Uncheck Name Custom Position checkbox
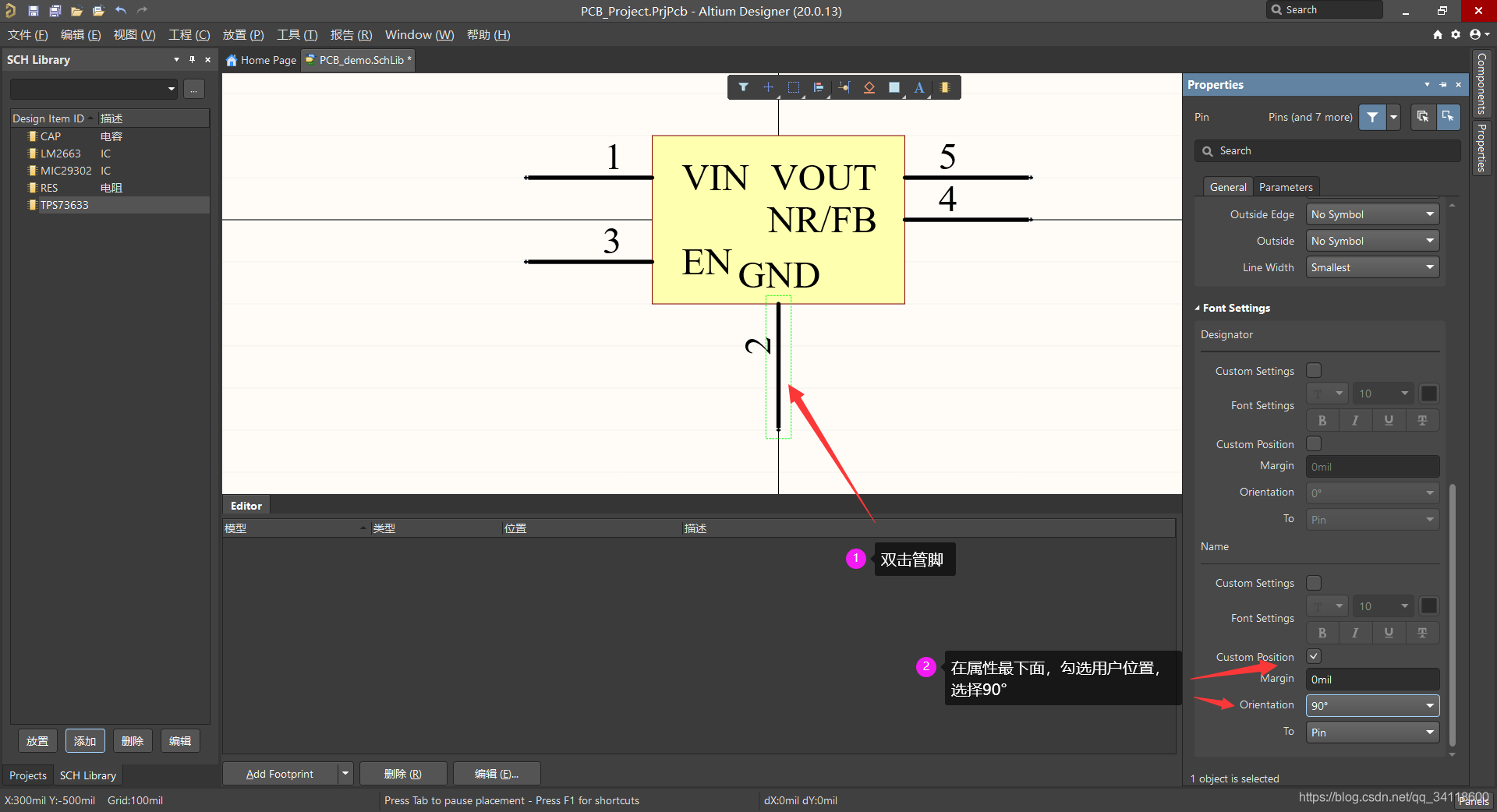The height and width of the screenshot is (812, 1497). click(x=1314, y=656)
